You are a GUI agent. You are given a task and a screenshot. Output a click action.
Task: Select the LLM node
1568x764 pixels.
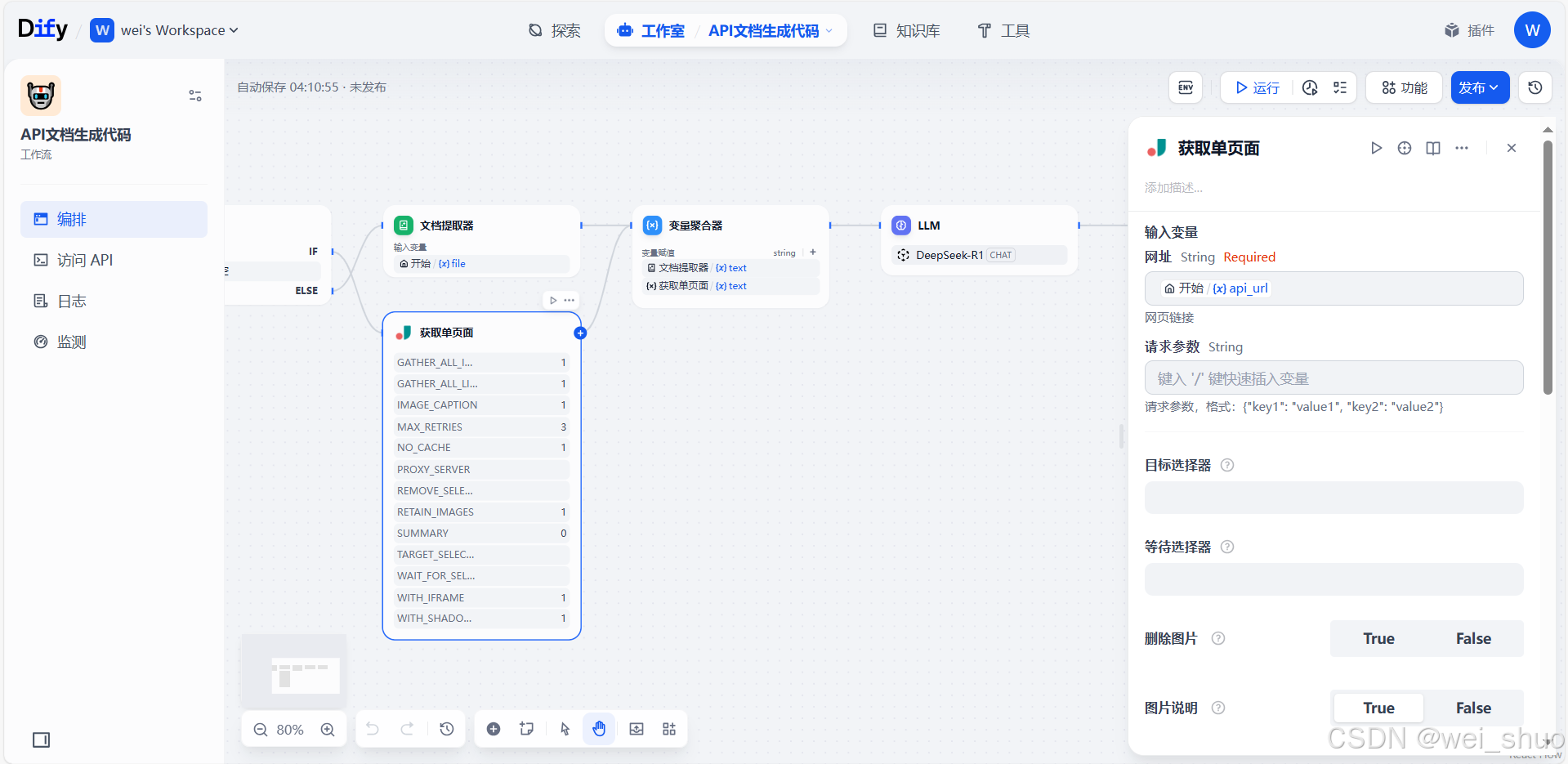tap(979, 240)
